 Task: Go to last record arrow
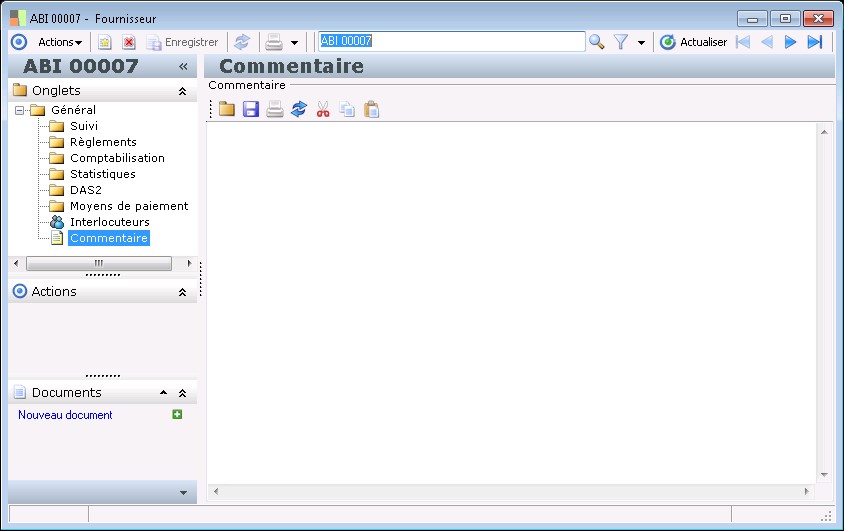pos(815,42)
